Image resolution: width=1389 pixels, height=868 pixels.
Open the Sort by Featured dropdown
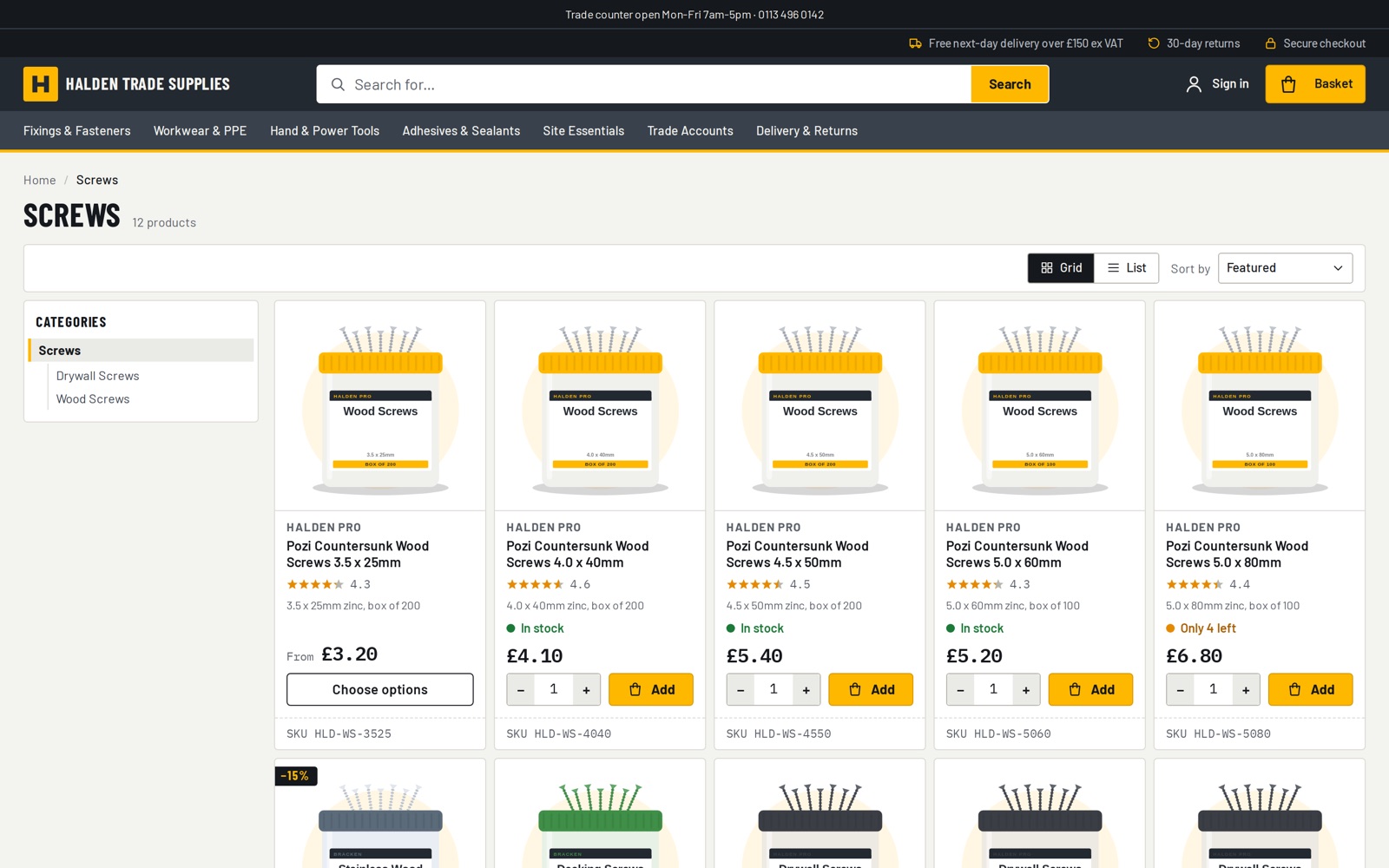1285,268
